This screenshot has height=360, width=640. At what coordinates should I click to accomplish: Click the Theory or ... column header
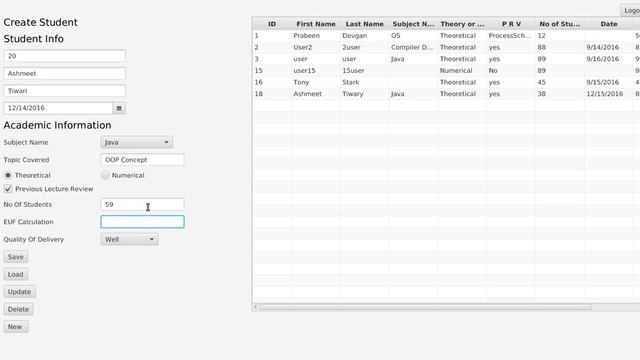coord(462,24)
